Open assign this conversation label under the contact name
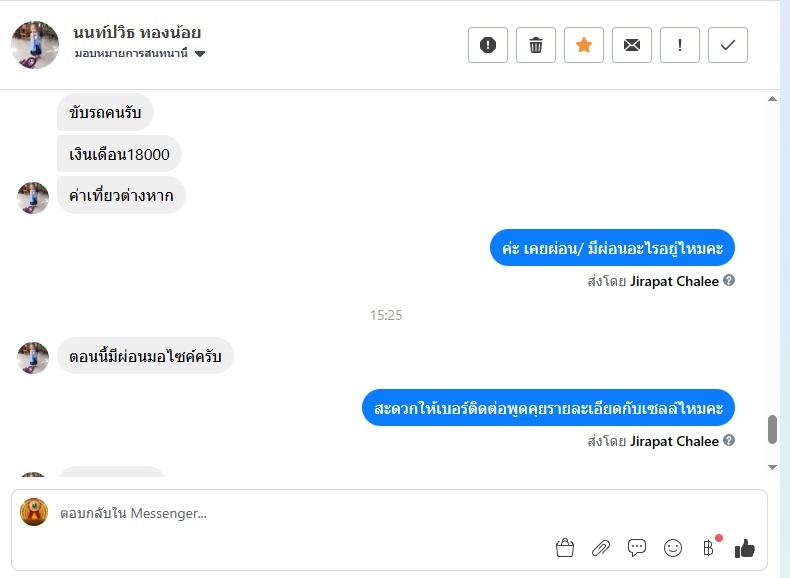Viewport: 790px width, 578px height. [x=131, y=53]
